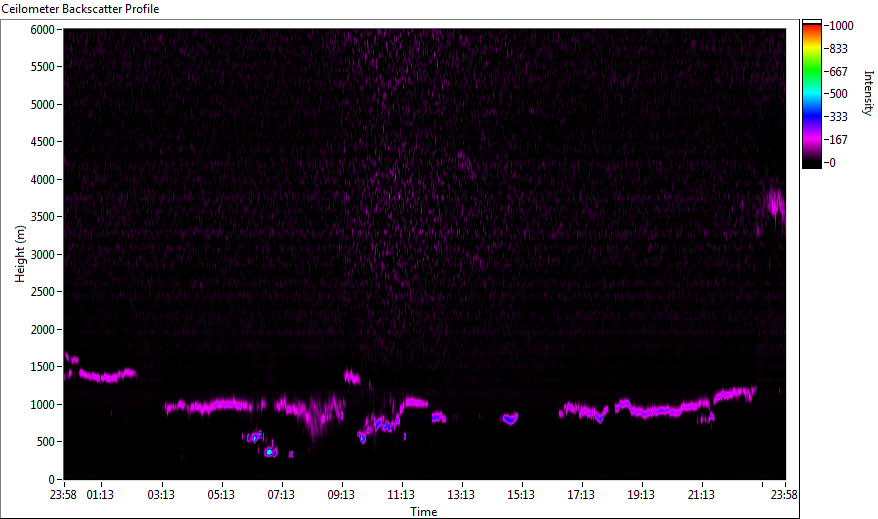This screenshot has height=519, width=878.
Task: Select the 833 intensity scale label
Action: (838, 49)
